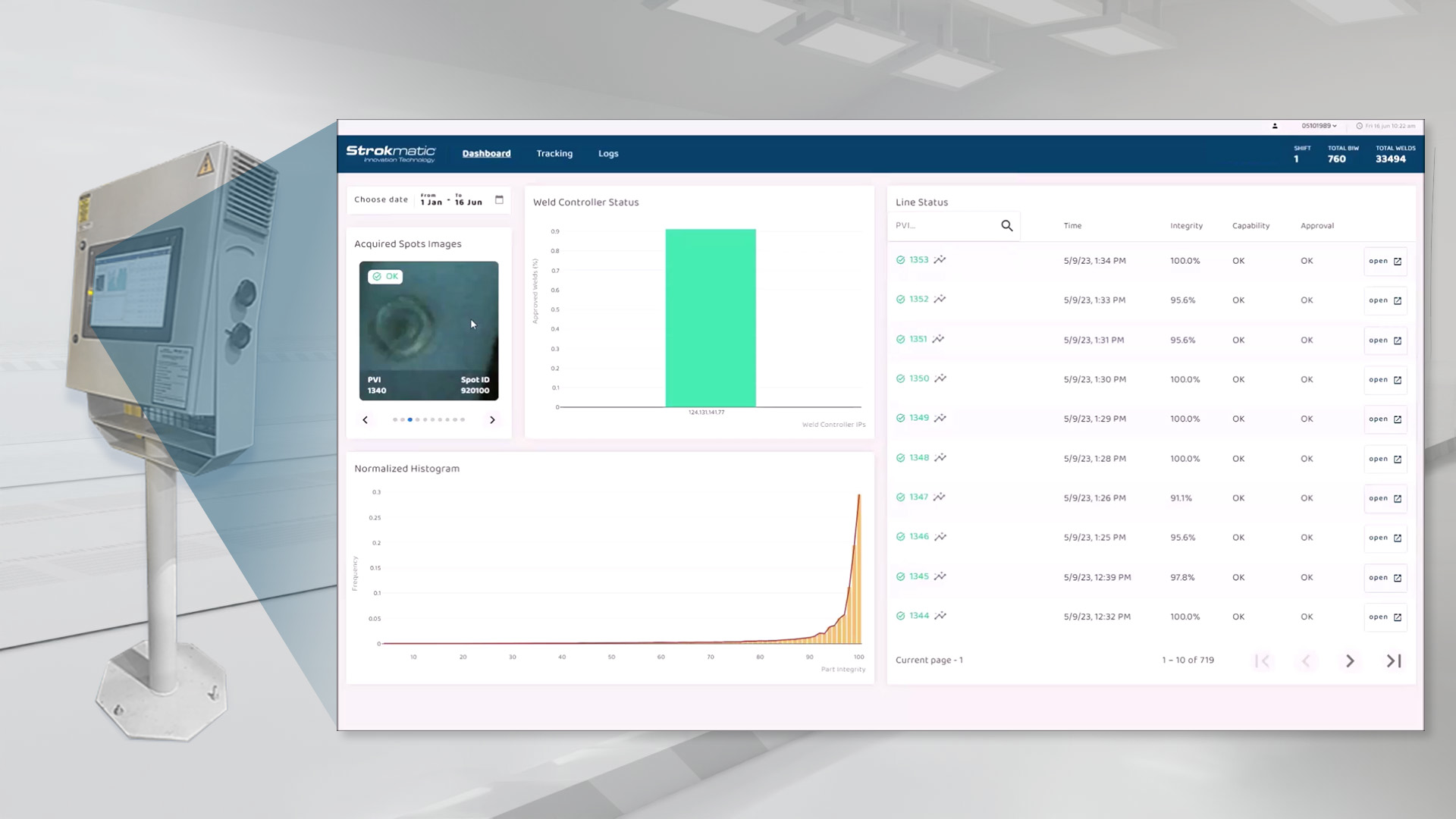Viewport: 1456px width, 819px height.
Task: Click the search magnifier in Line Status
Action: tap(1006, 226)
